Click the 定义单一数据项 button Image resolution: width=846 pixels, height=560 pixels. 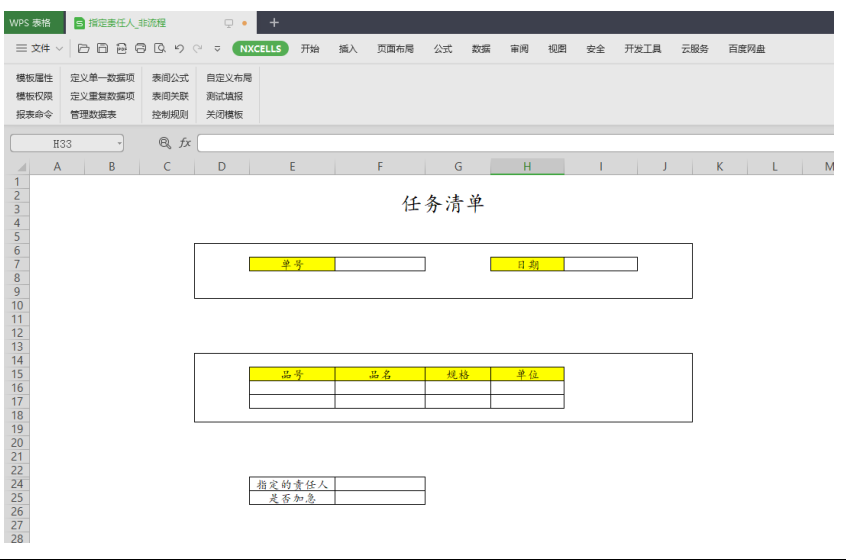coord(102,77)
